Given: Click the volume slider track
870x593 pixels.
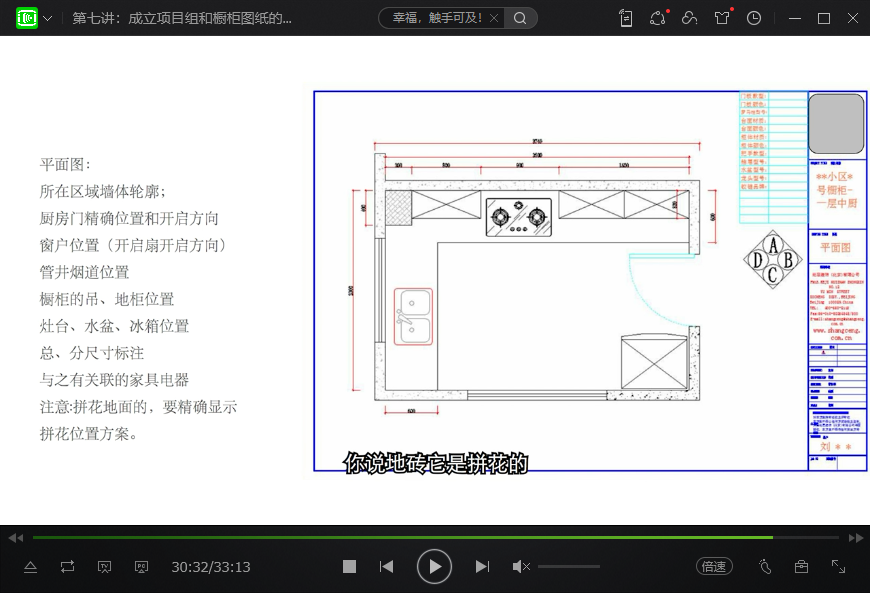Looking at the screenshot, I should click(568, 566).
